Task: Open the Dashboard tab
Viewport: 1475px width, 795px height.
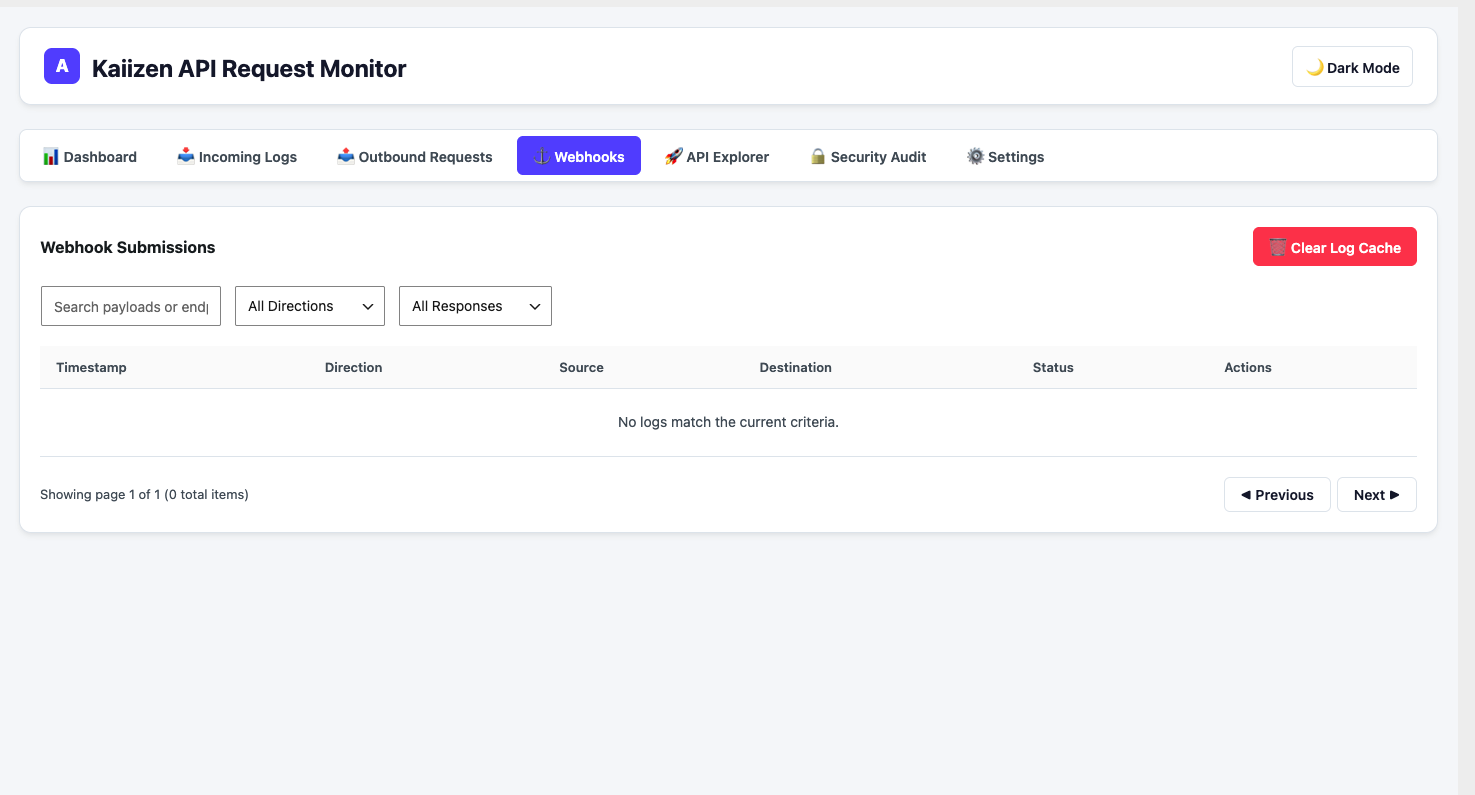Action: pyautogui.click(x=90, y=156)
